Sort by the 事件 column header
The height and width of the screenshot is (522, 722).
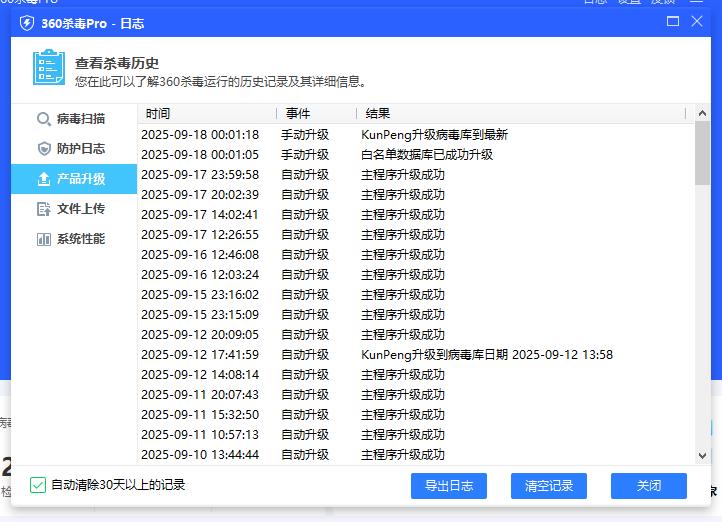pyautogui.click(x=317, y=114)
